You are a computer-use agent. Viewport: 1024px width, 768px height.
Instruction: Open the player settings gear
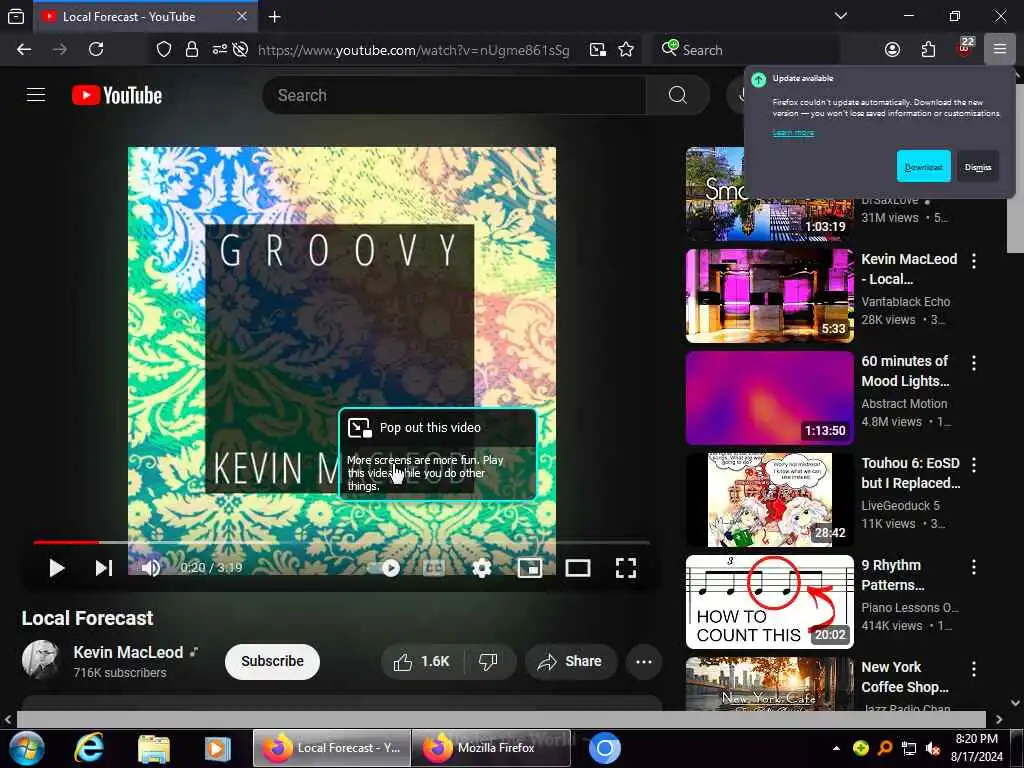tap(482, 568)
